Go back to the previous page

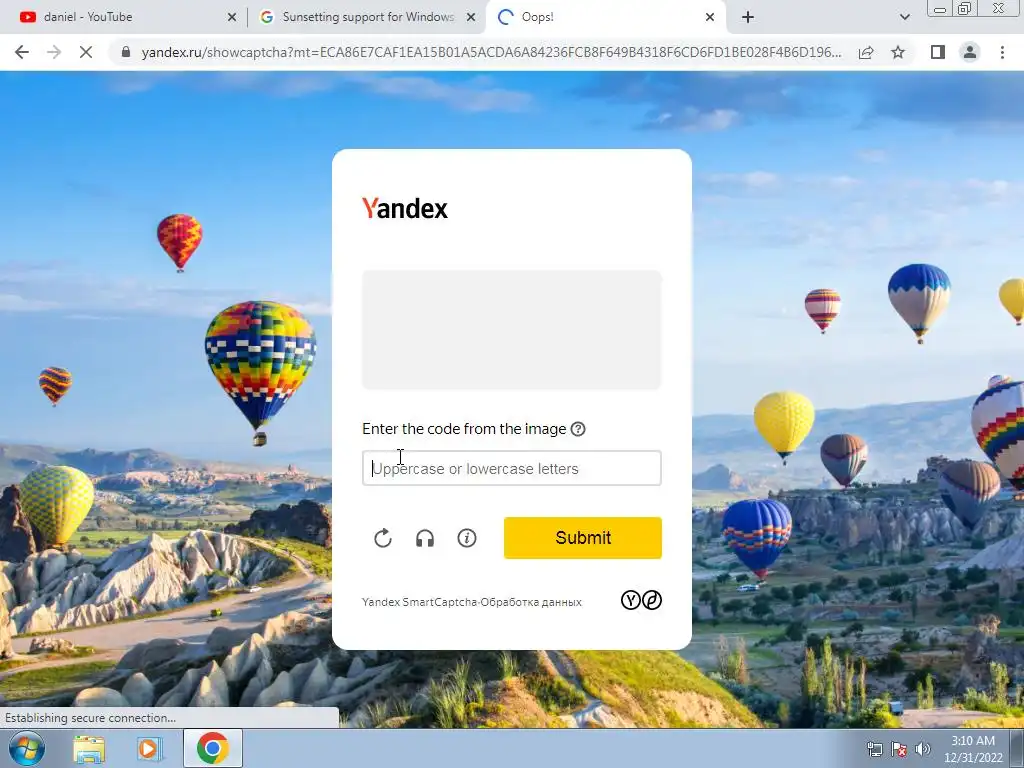pos(22,52)
